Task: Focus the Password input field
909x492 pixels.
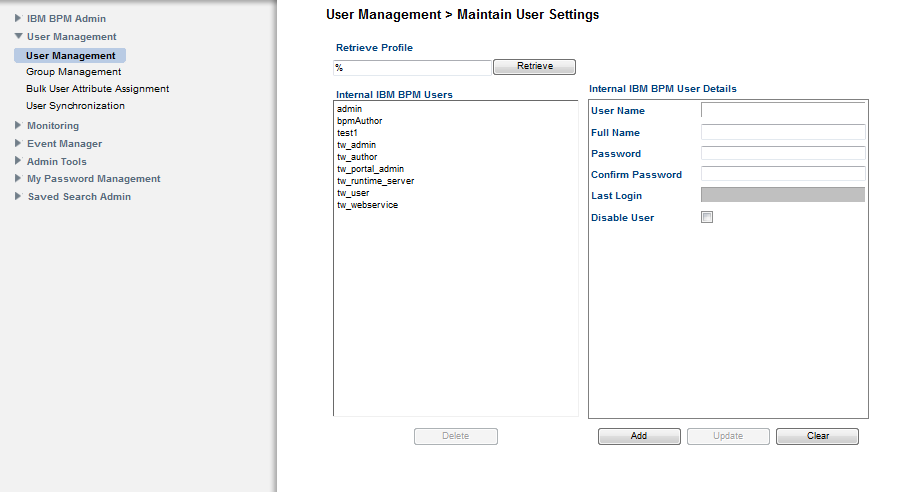Action: (783, 153)
